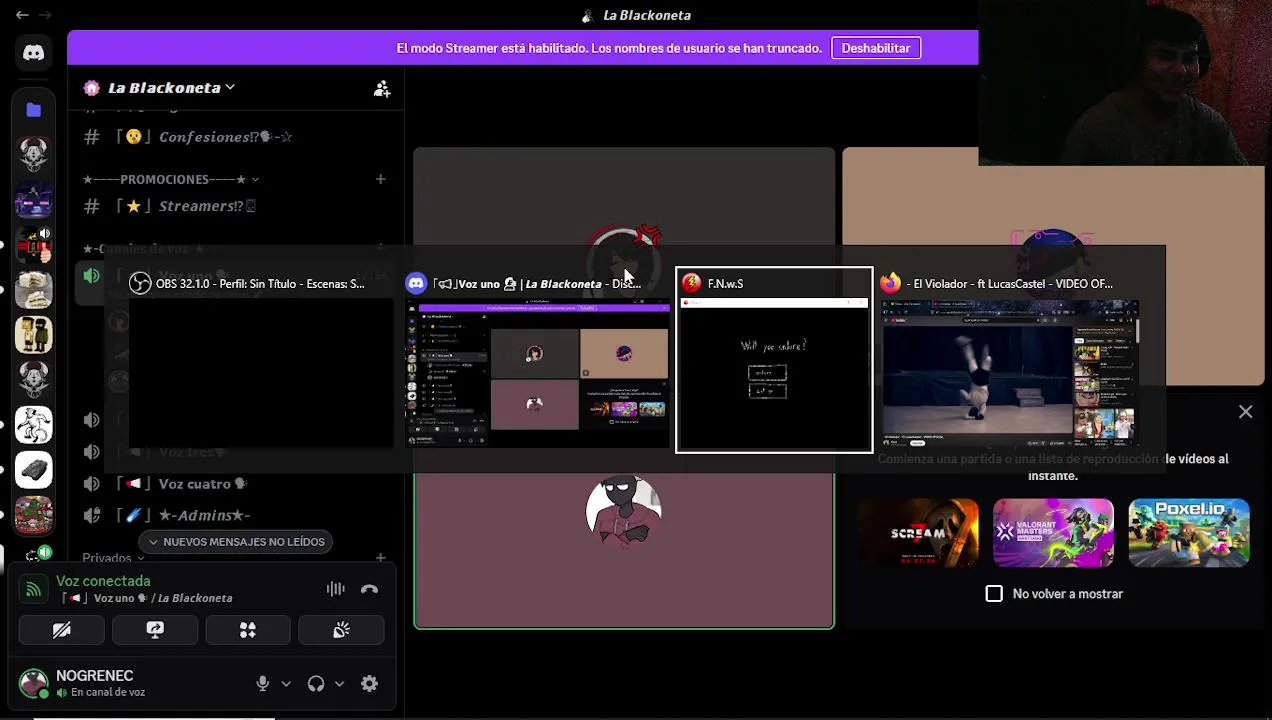Join the Admins voice channel
Screen dimensions: 1272x720
pos(204,515)
